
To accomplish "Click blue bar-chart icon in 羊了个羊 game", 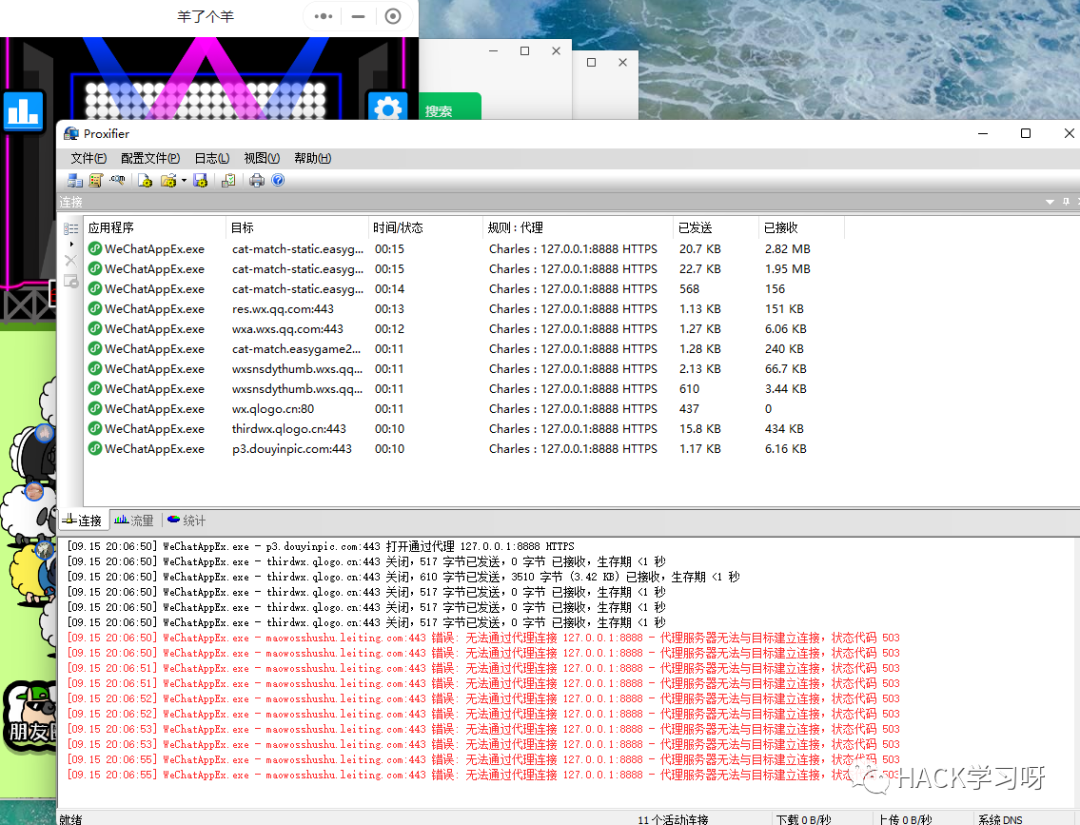I will tap(23, 110).
